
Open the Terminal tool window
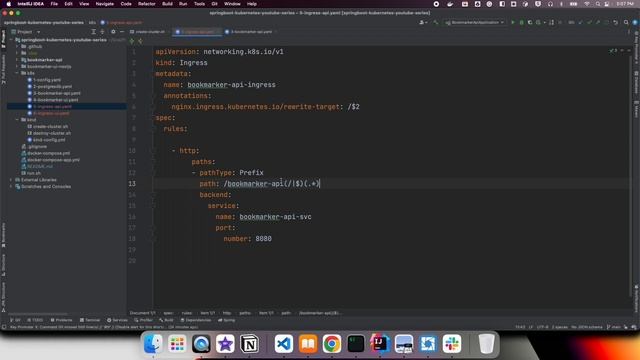click(x=90, y=320)
